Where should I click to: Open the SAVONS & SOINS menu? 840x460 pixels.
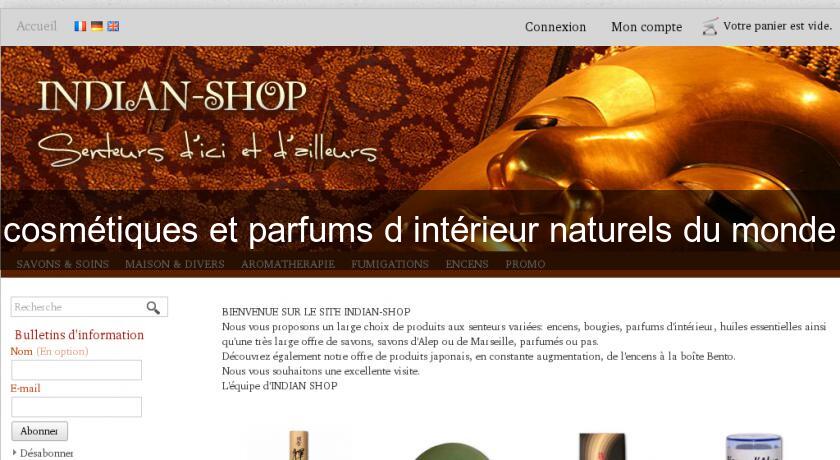[x=63, y=264]
